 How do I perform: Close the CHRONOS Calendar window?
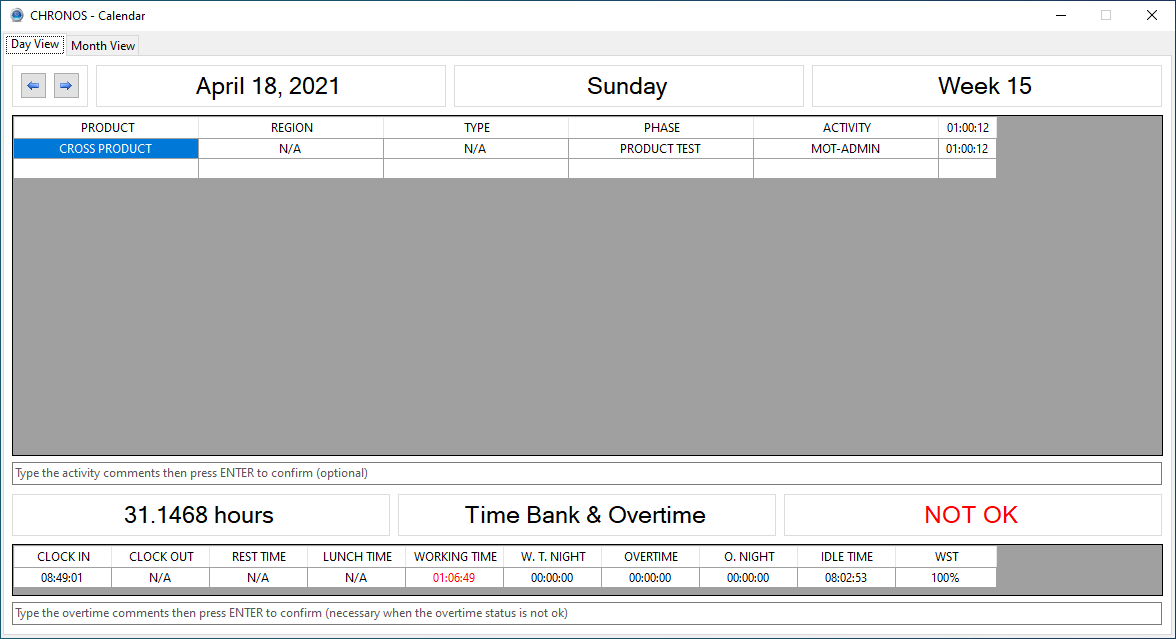pyautogui.click(x=1152, y=15)
